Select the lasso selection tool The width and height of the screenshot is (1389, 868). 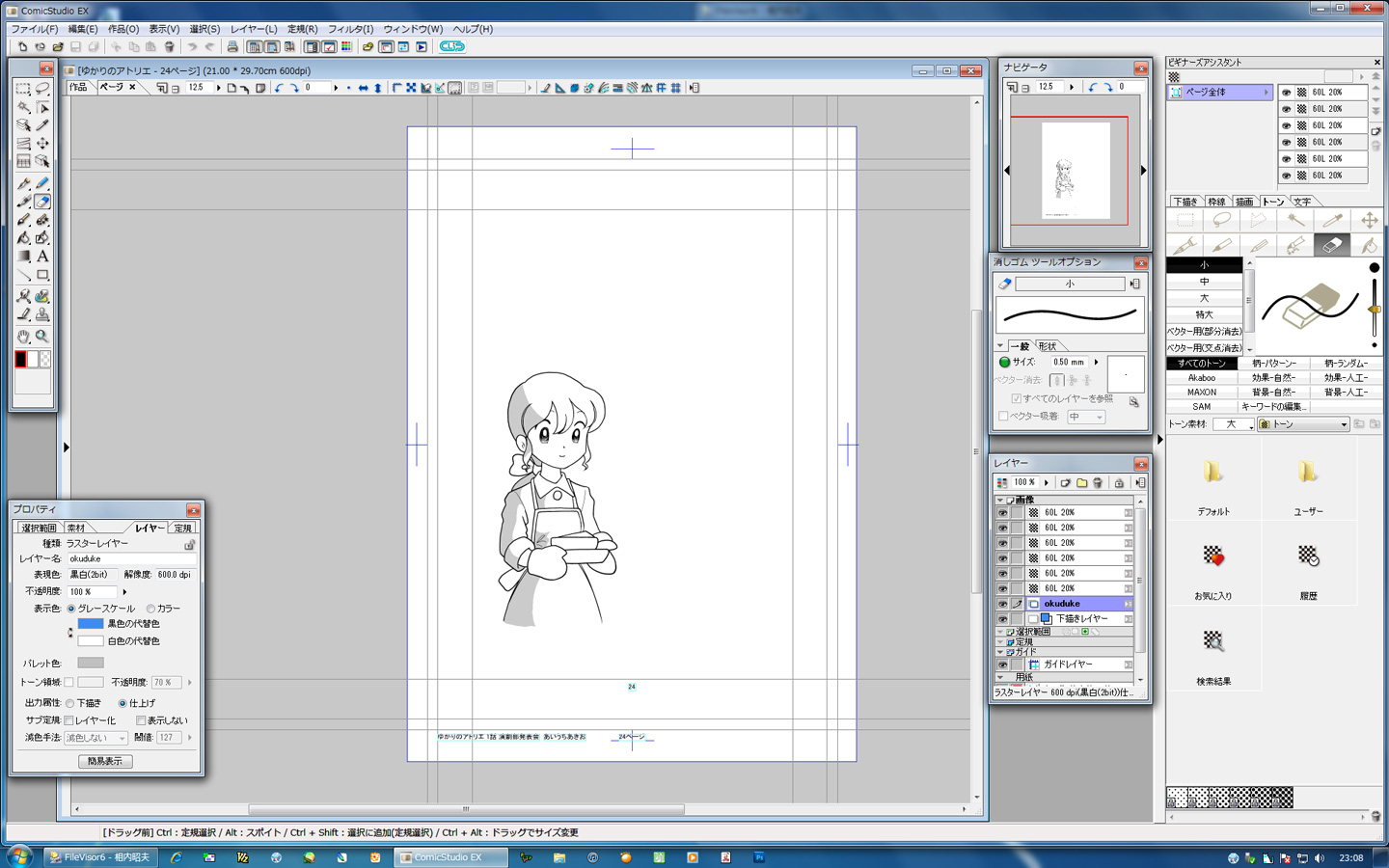(42, 89)
